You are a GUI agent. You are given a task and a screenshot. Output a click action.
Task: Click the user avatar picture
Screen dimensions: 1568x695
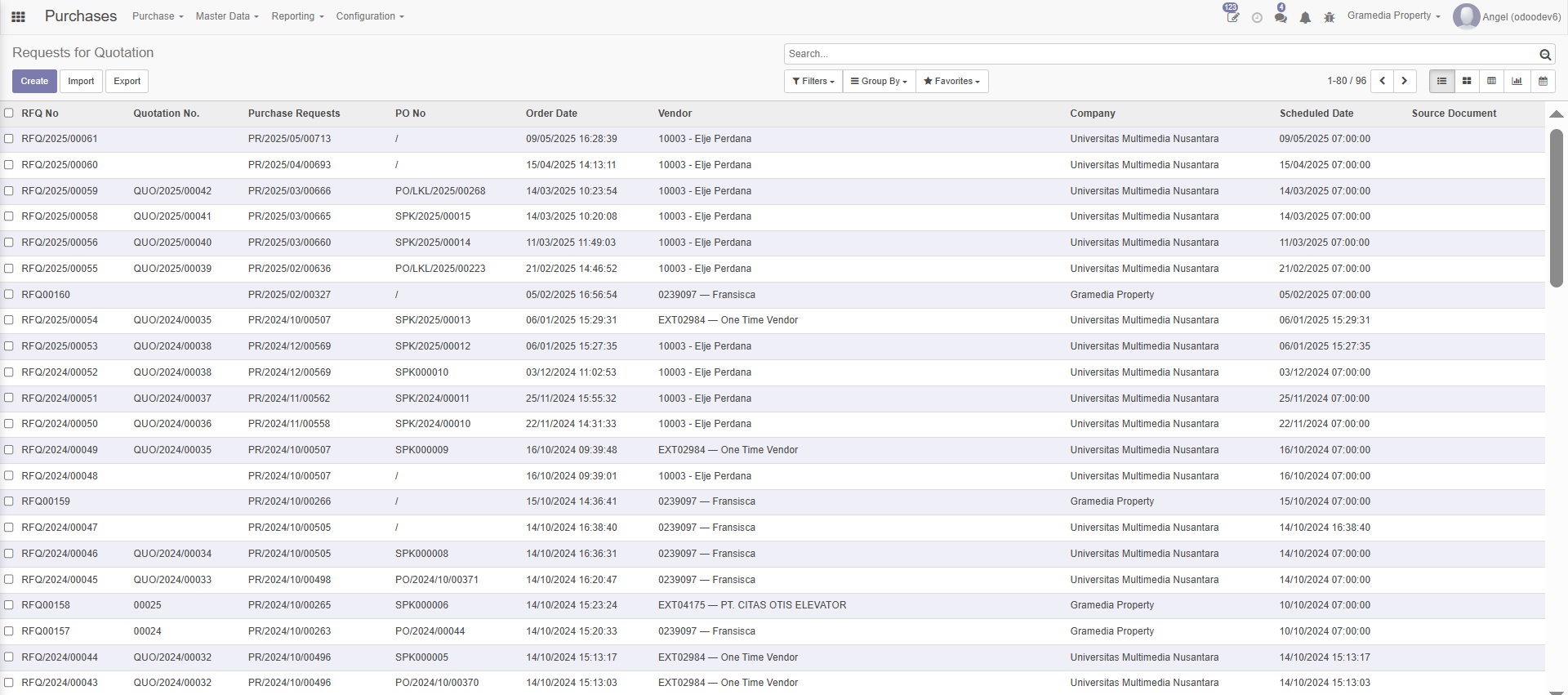click(x=1466, y=16)
